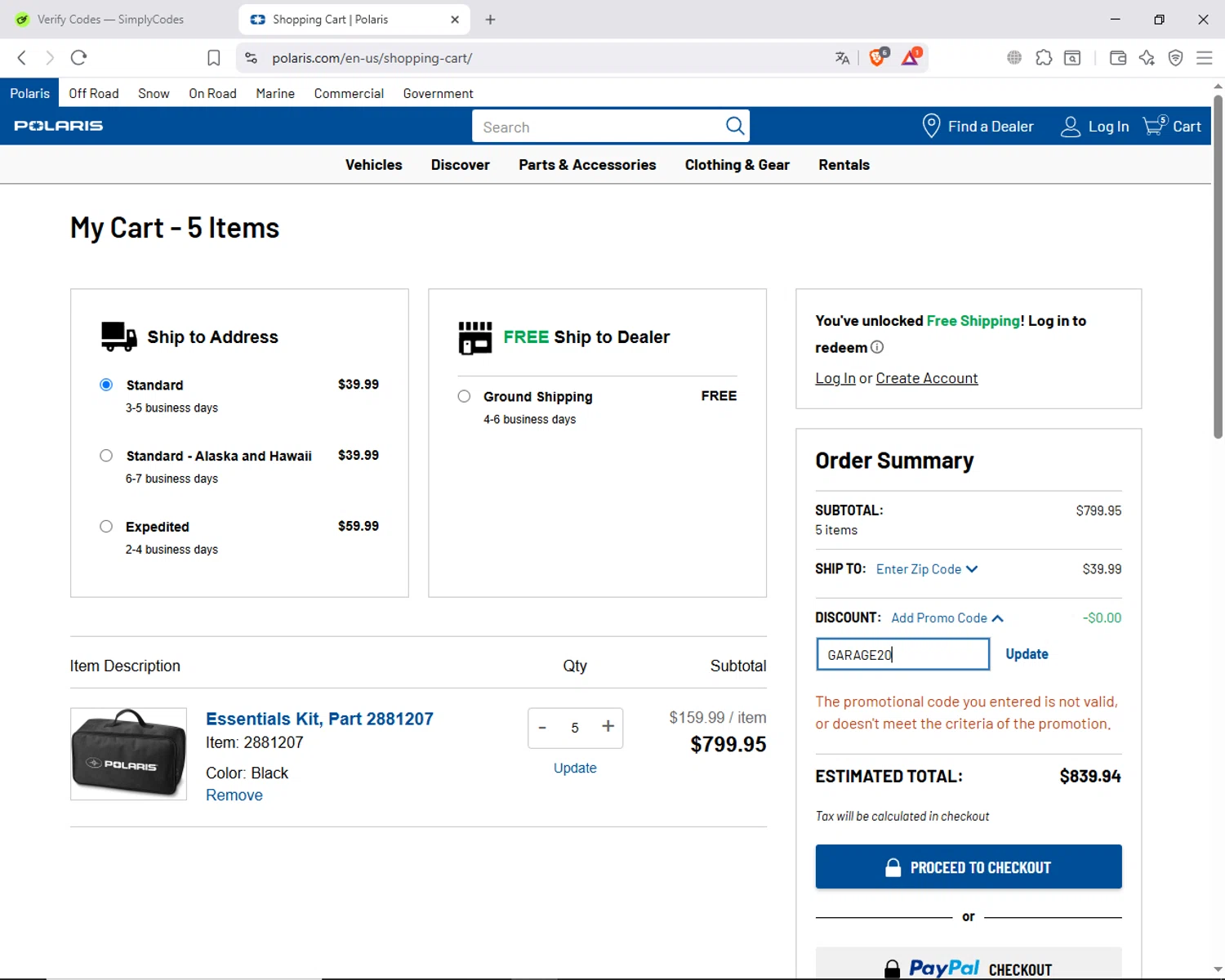
Task: Open the sidebar panel search icon
Action: click(1072, 57)
